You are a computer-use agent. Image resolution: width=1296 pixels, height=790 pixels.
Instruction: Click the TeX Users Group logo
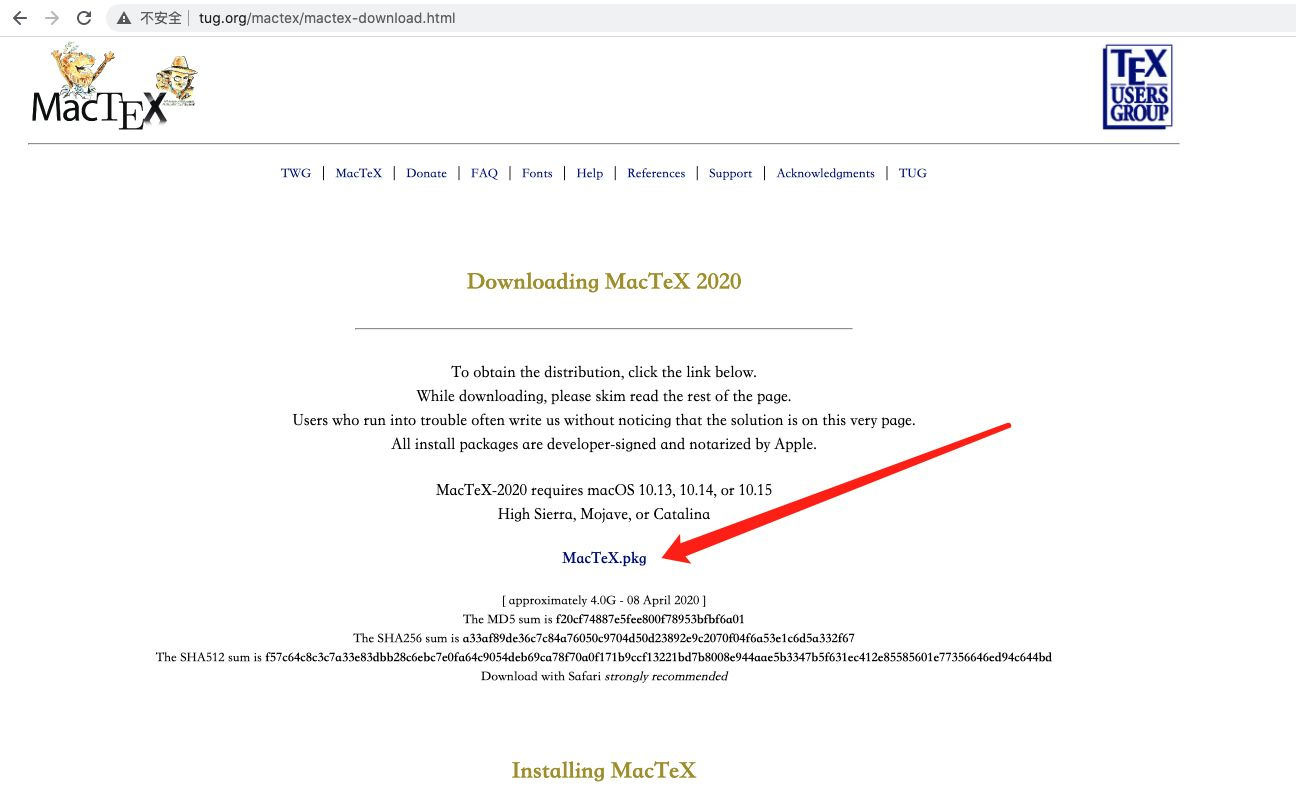point(1137,86)
